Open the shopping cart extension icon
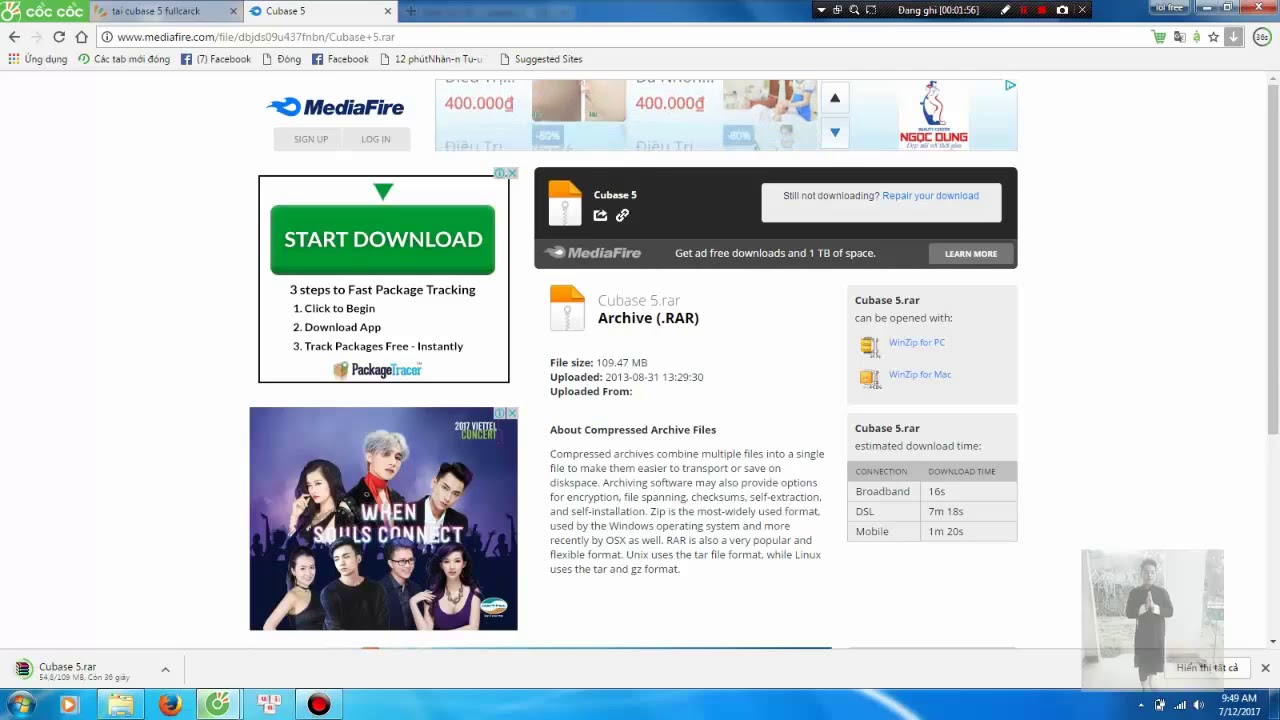The width and height of the screenshot is (1280, 720). 1159,37
